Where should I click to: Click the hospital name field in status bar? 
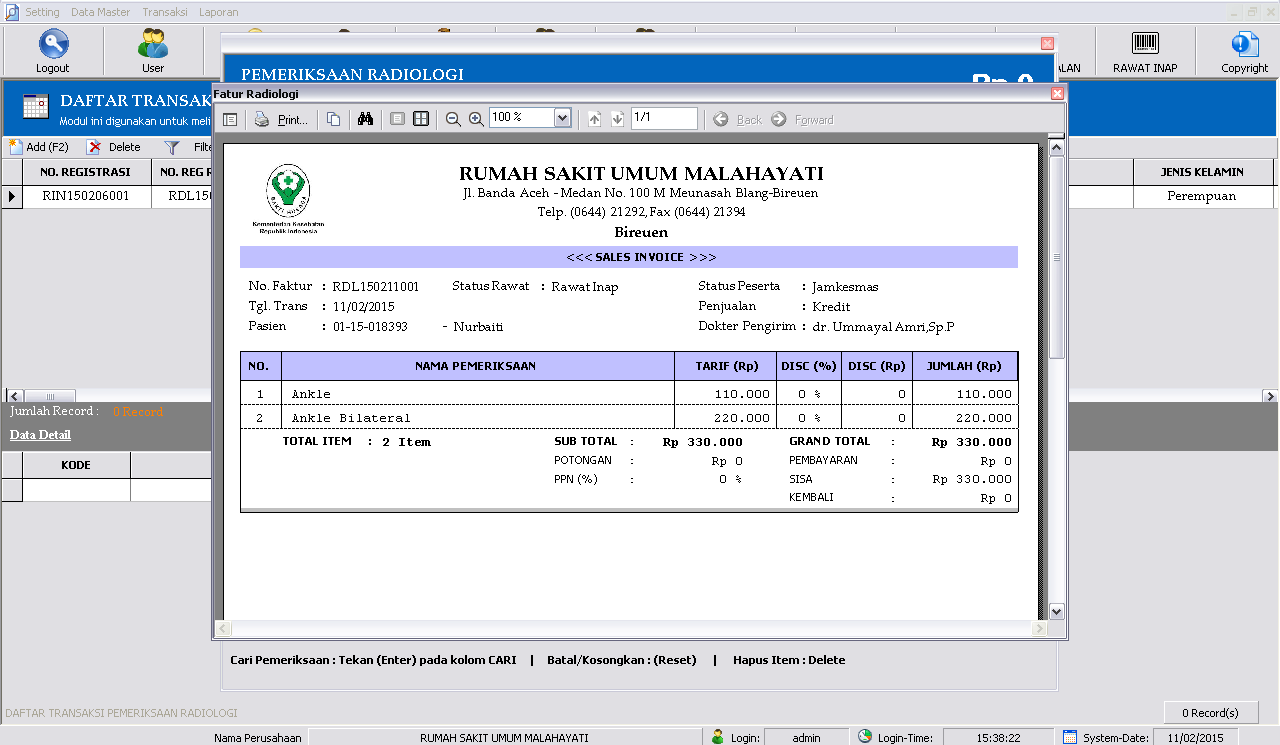(504, 737)
